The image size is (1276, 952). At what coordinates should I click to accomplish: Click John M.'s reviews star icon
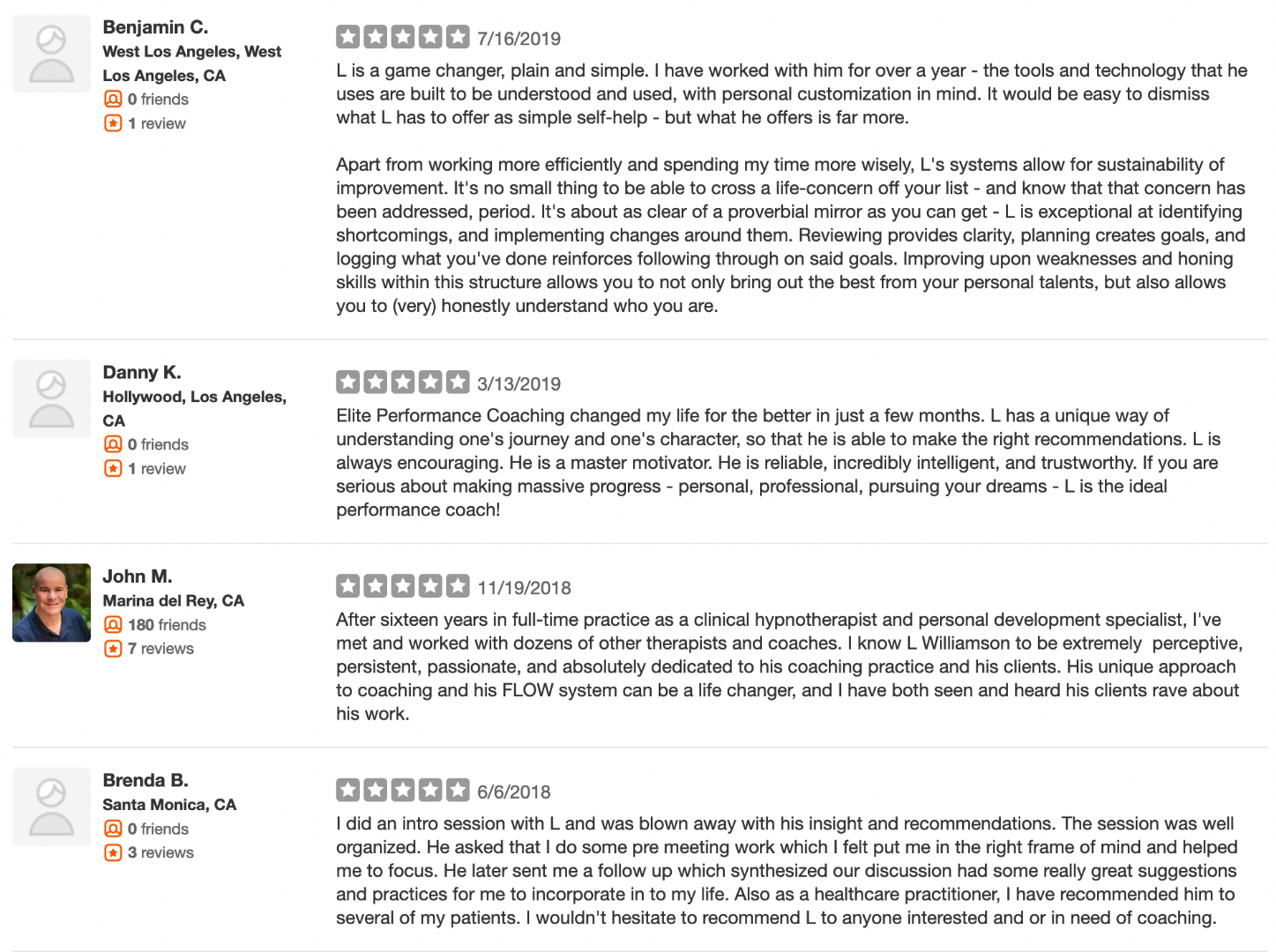tap(113, 649)
